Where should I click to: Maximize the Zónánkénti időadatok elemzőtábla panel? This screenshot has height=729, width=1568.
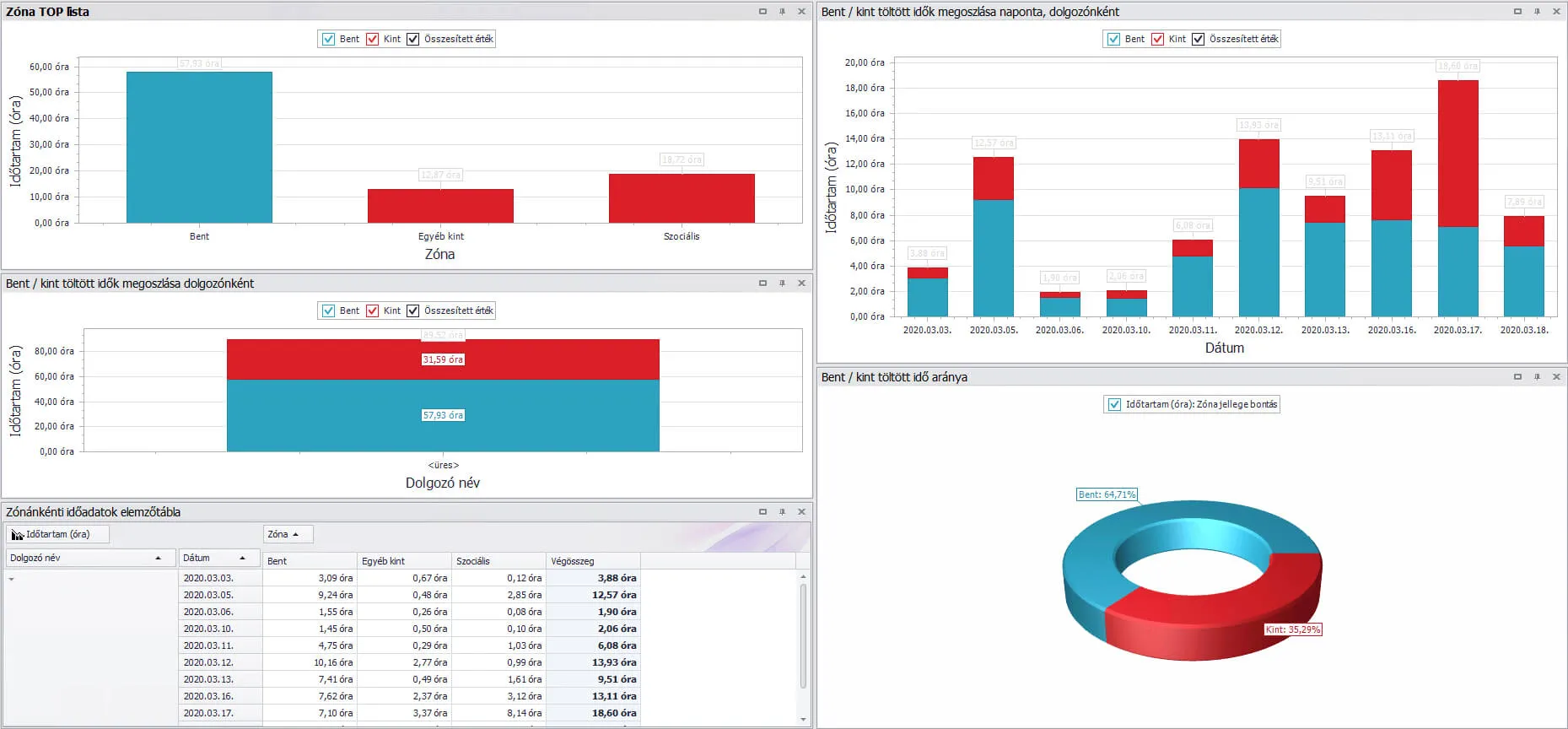(x=762, y=512)
